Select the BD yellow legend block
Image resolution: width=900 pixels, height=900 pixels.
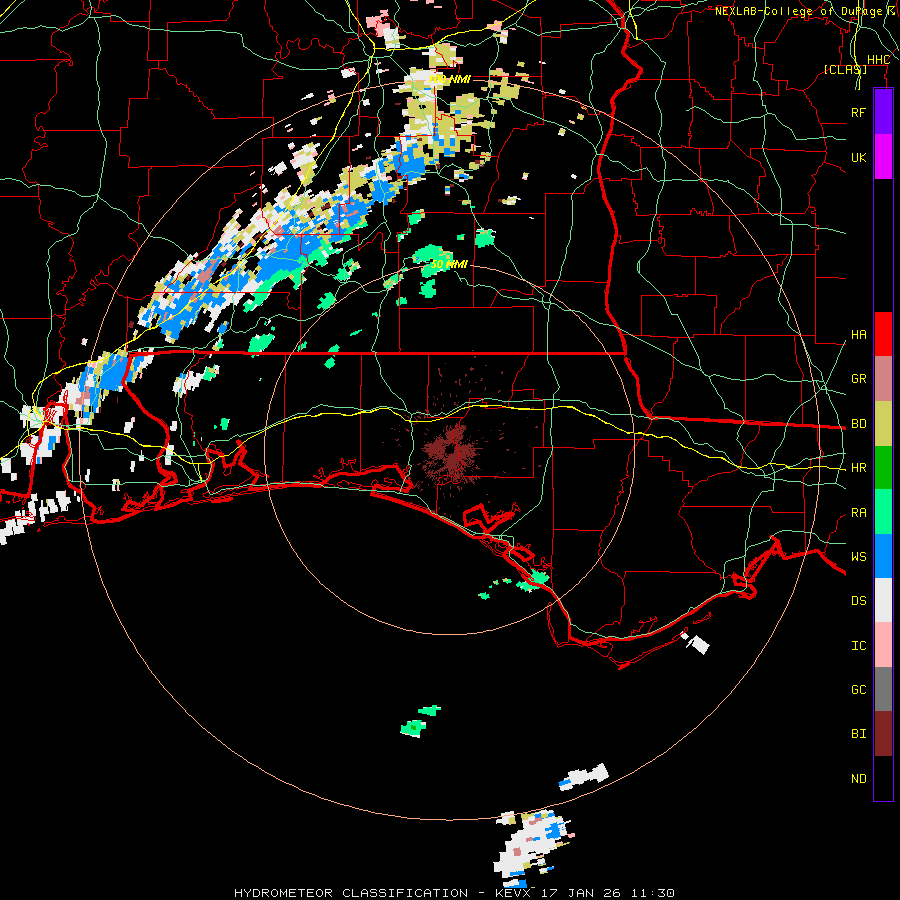[x=883, y=423]
